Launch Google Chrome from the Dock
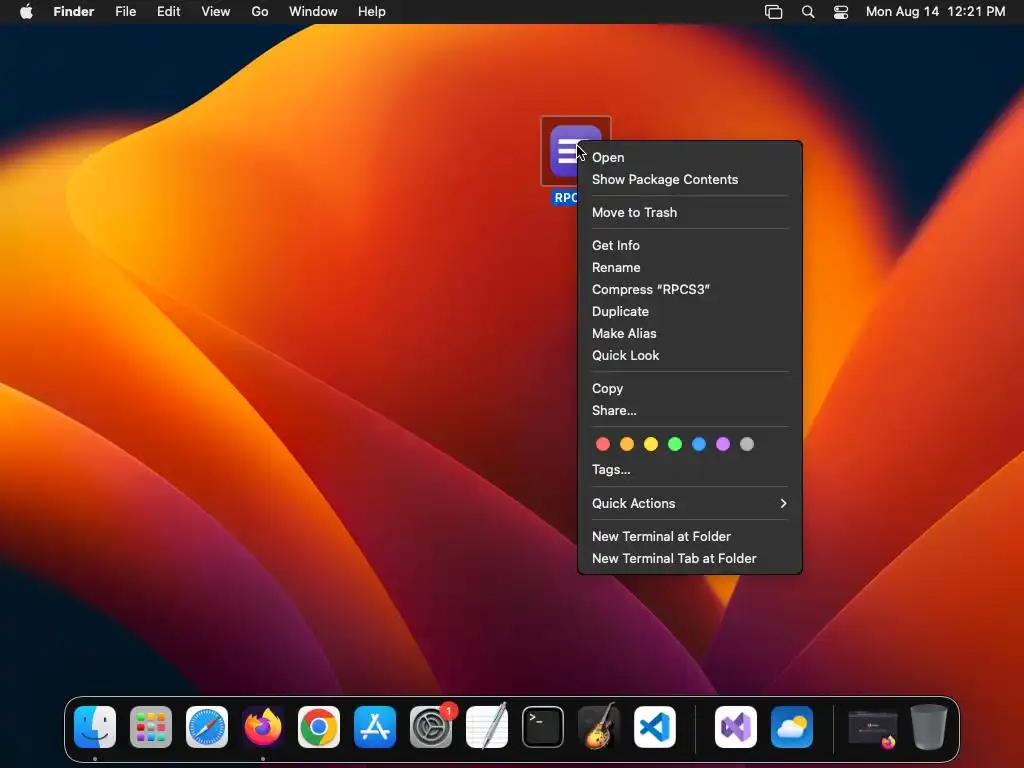The image size is (1024, 768). pos(319,727)
